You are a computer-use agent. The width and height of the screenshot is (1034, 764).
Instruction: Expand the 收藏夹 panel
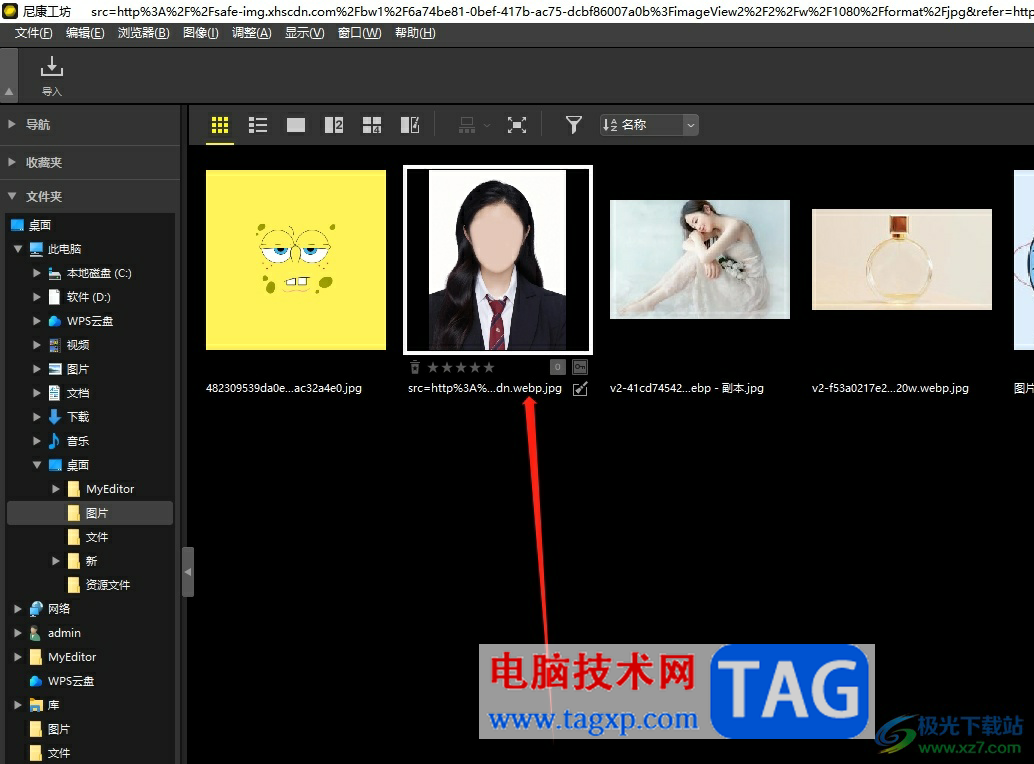11,162
